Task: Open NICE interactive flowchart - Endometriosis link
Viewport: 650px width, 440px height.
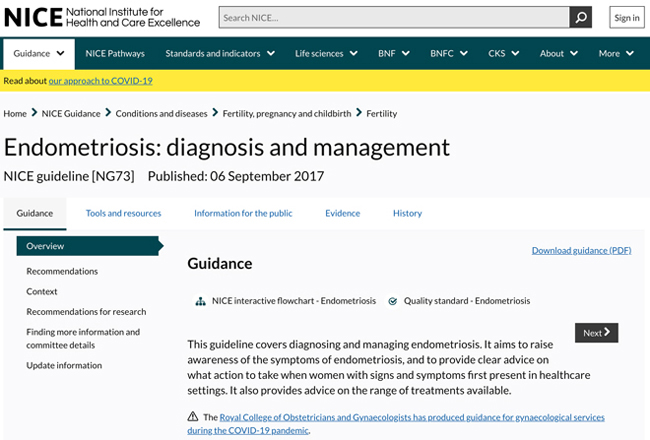Action: point(294,301)
